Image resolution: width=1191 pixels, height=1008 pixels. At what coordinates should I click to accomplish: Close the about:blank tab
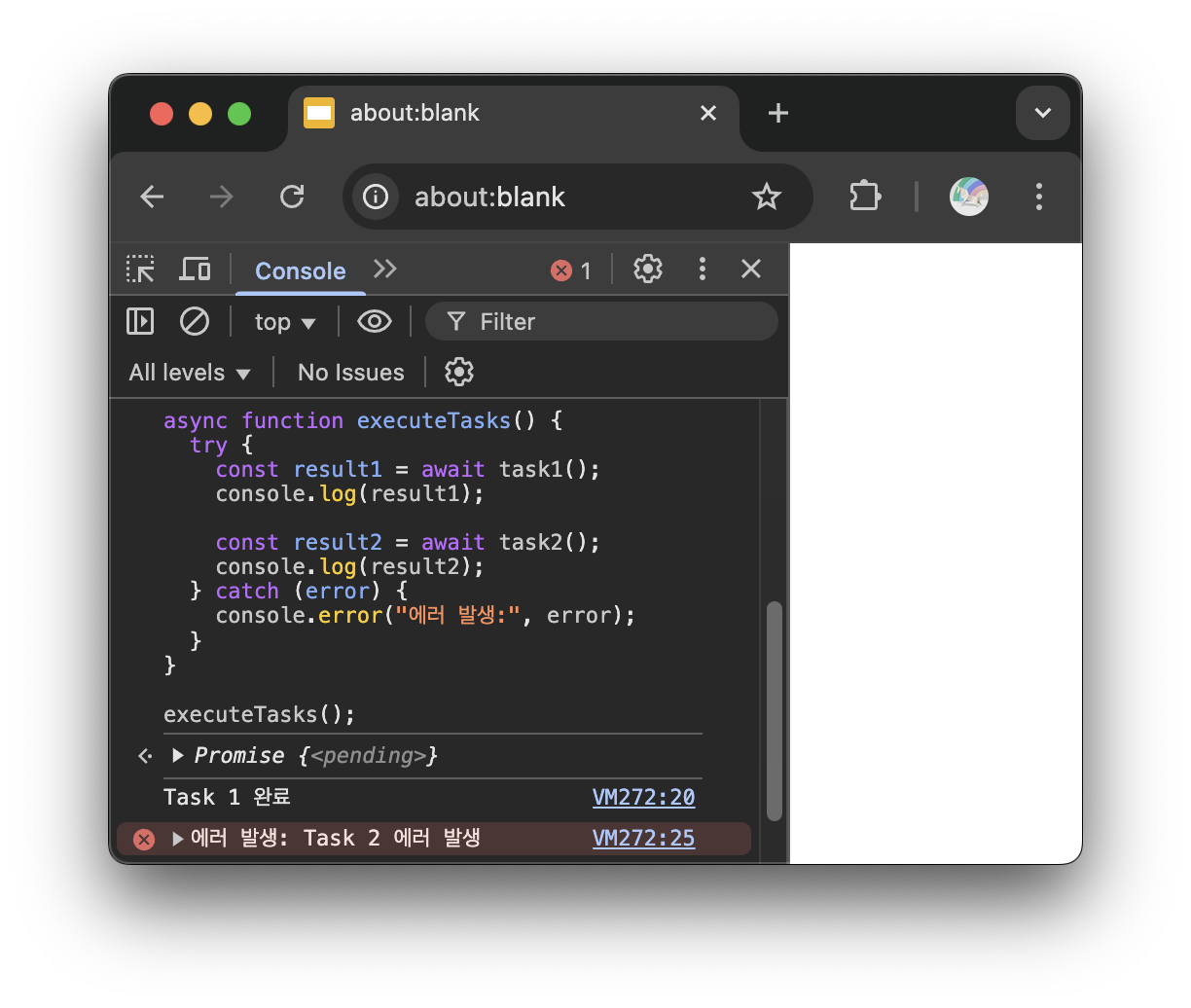coord(708,113)
